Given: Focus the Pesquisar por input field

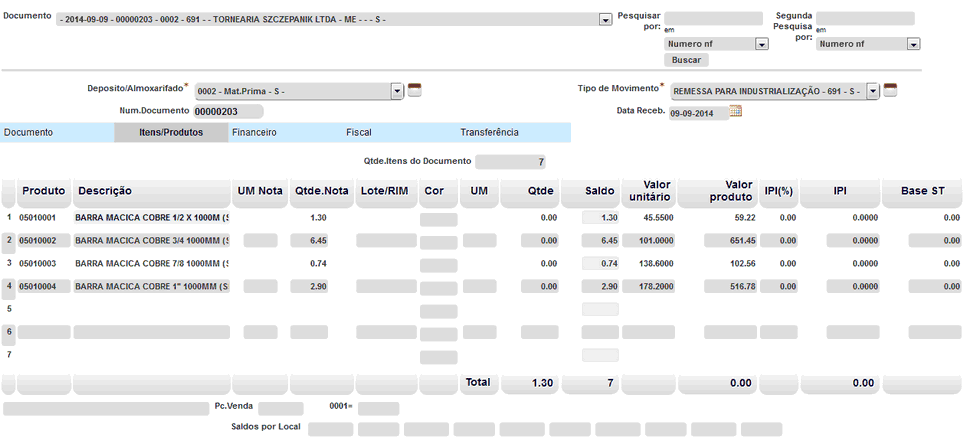Looking at the screenshot, I should click(713, 18).
